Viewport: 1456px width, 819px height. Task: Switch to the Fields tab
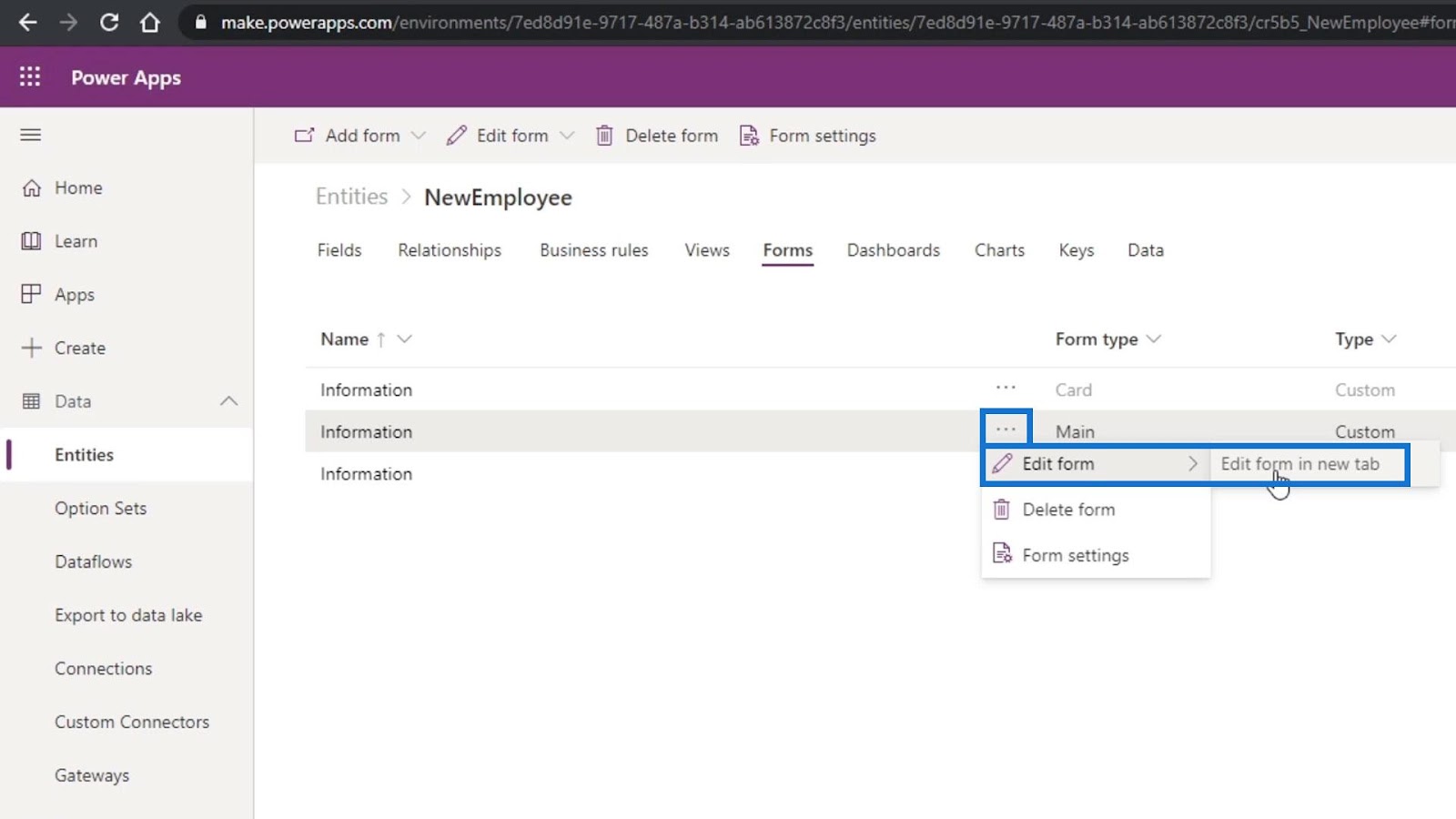tap(339, 250)
